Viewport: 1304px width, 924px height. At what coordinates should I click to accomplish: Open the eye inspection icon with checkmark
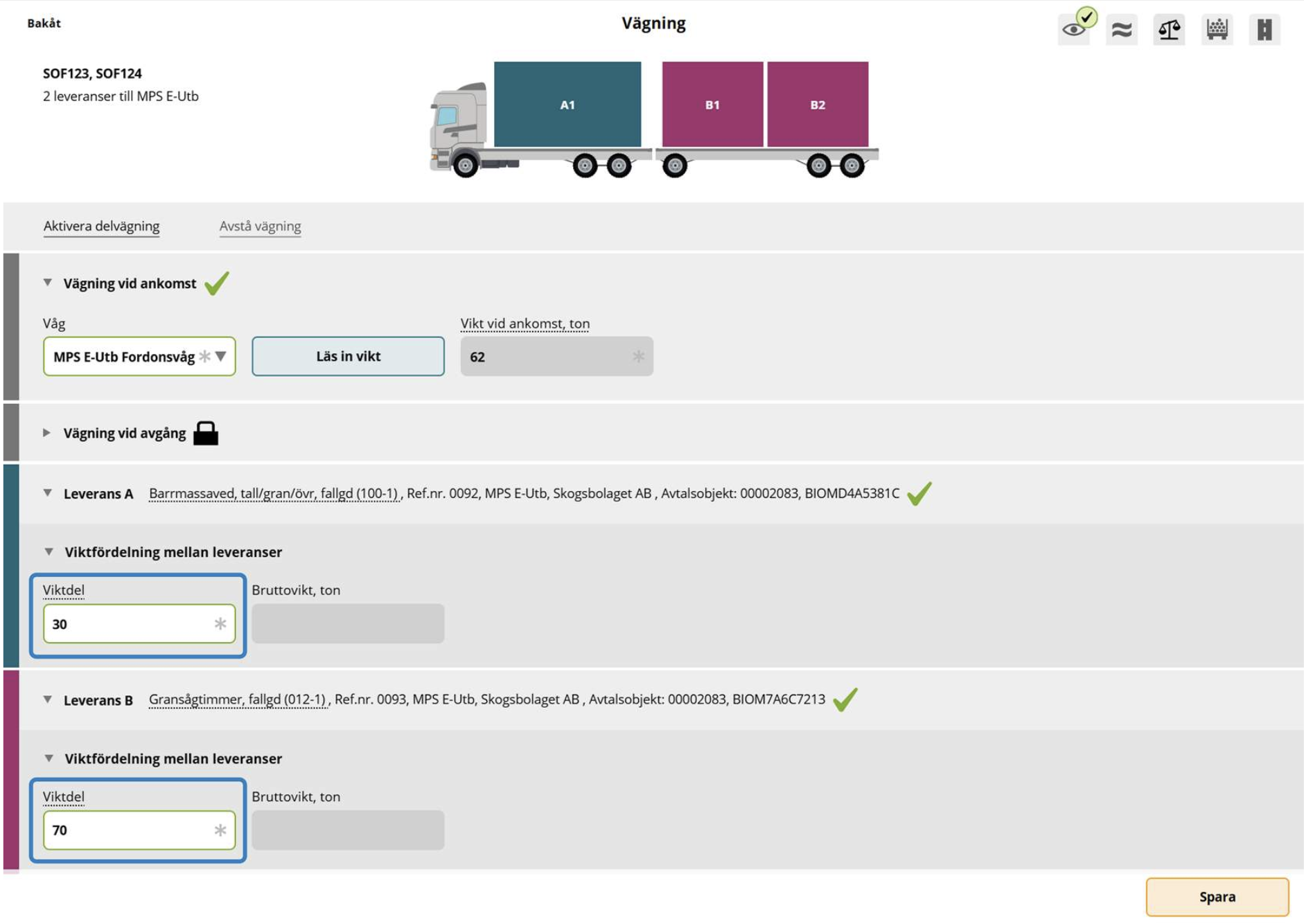pos(1074,29)
